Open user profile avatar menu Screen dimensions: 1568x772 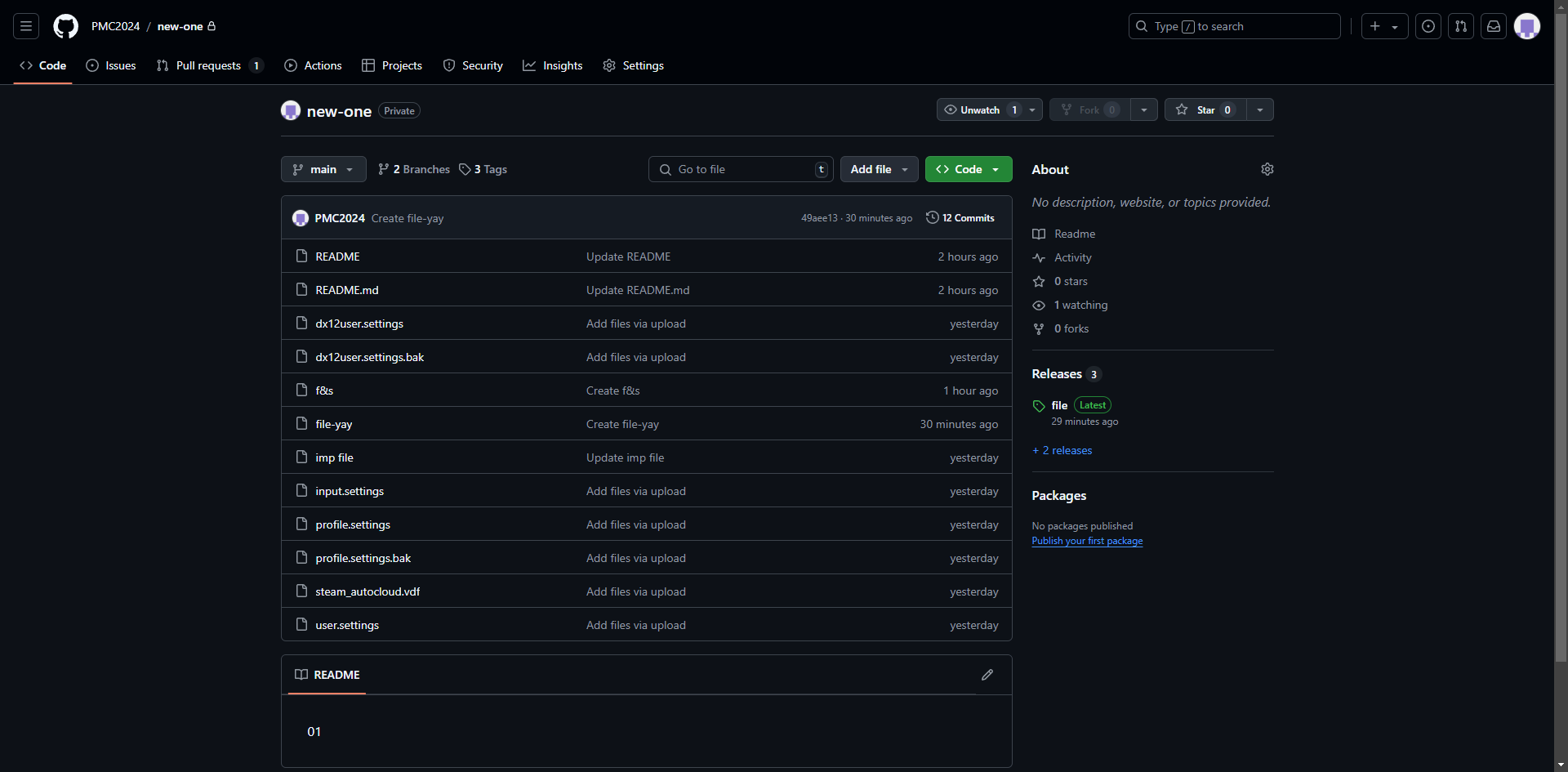tap(1526, 26)
